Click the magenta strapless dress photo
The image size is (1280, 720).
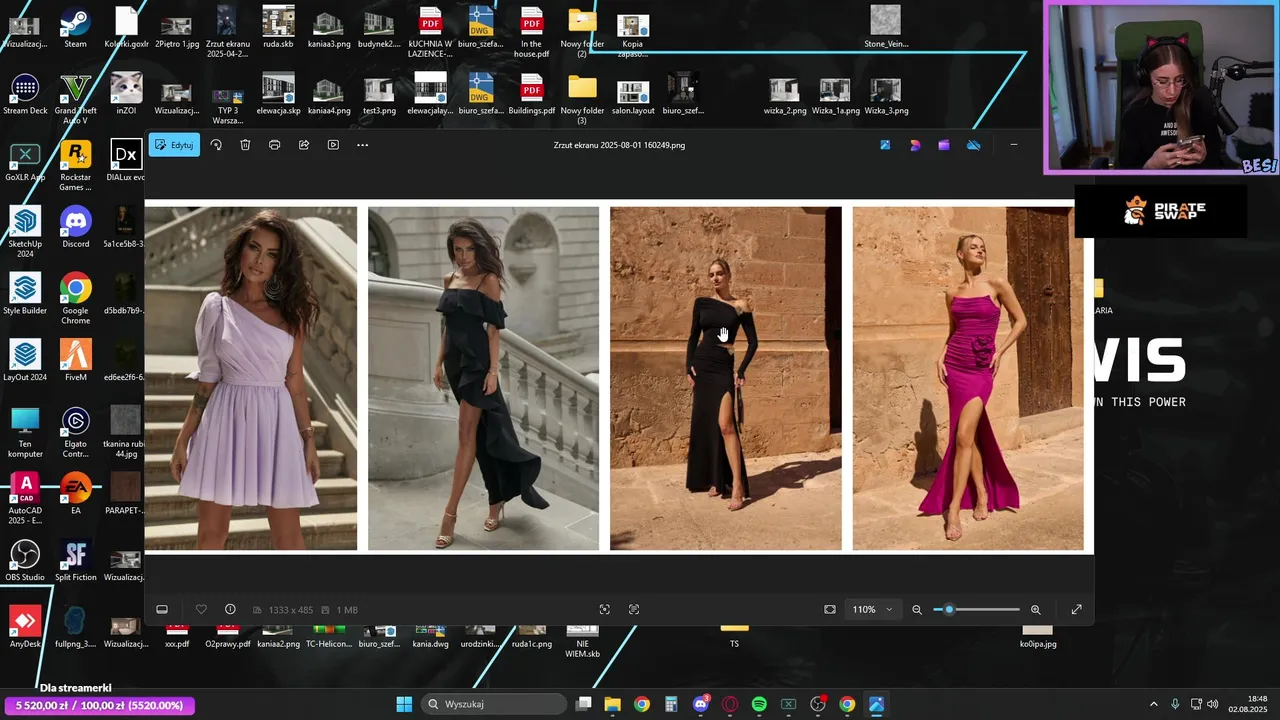(x=968, y=378)
